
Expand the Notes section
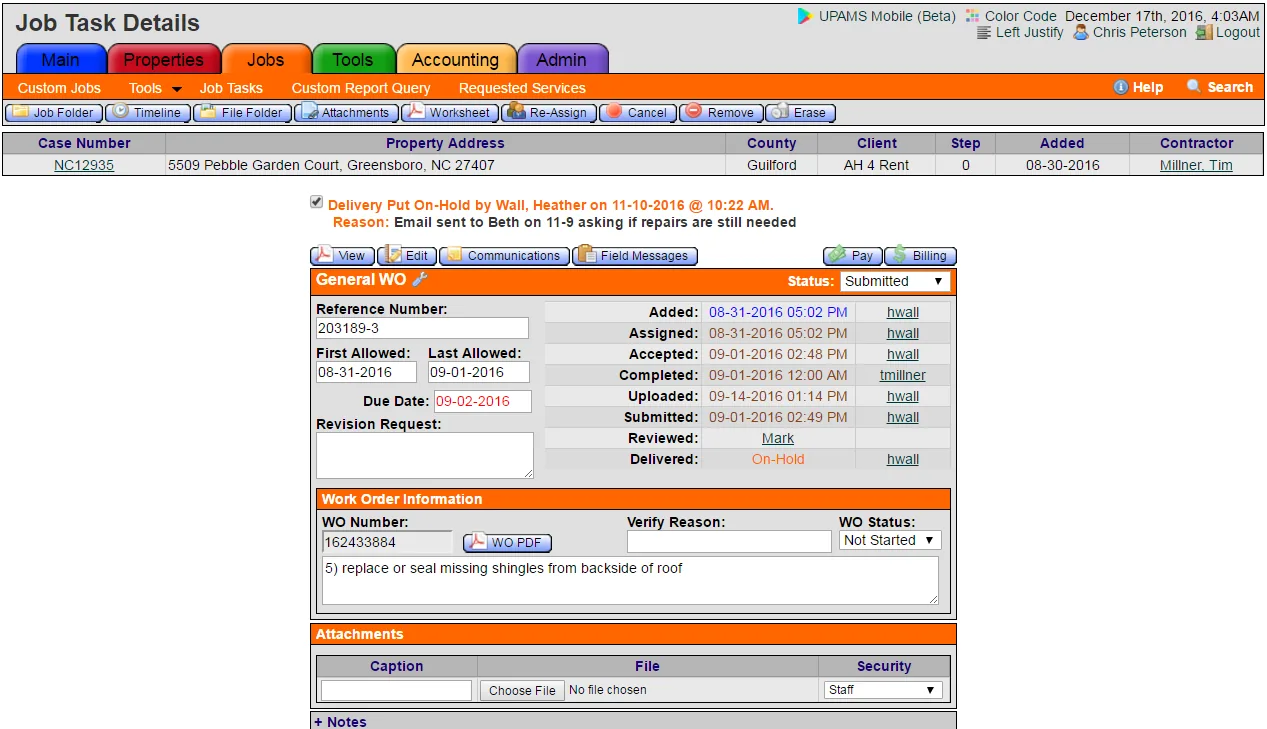click(x=340, y=722)
